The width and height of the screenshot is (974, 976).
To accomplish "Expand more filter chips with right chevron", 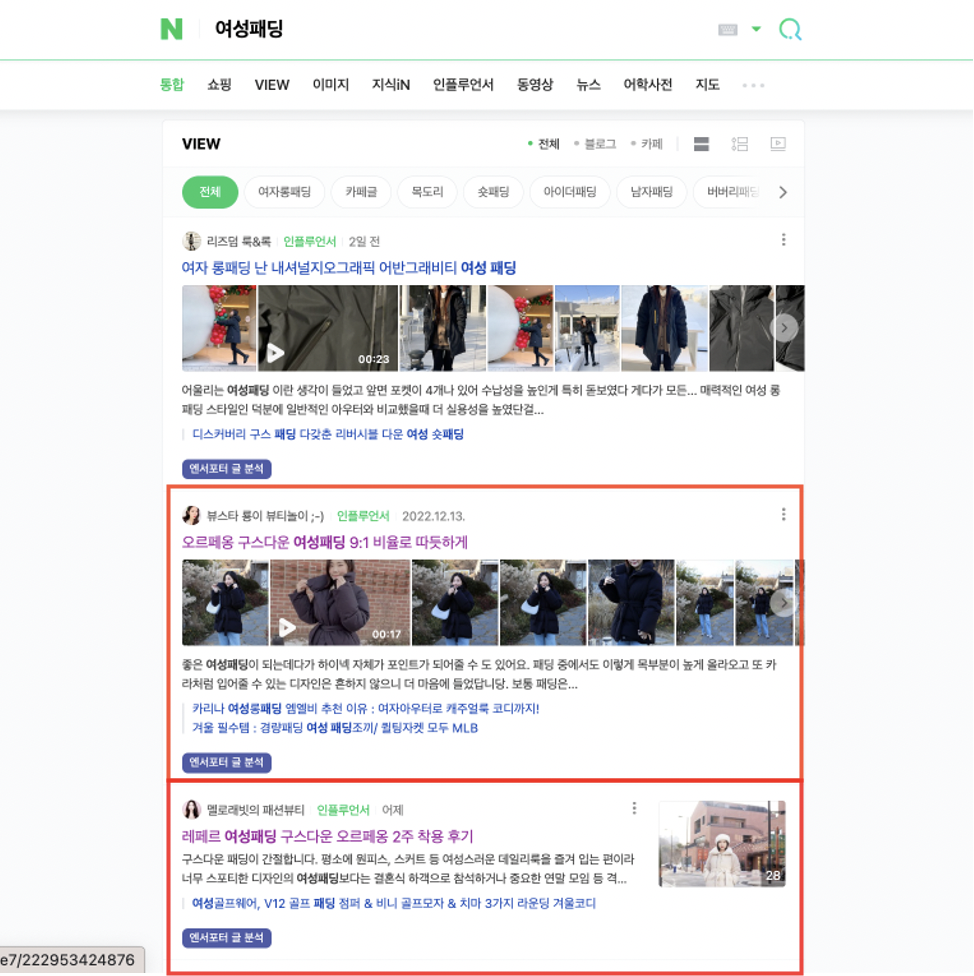I will coord(783,192).
